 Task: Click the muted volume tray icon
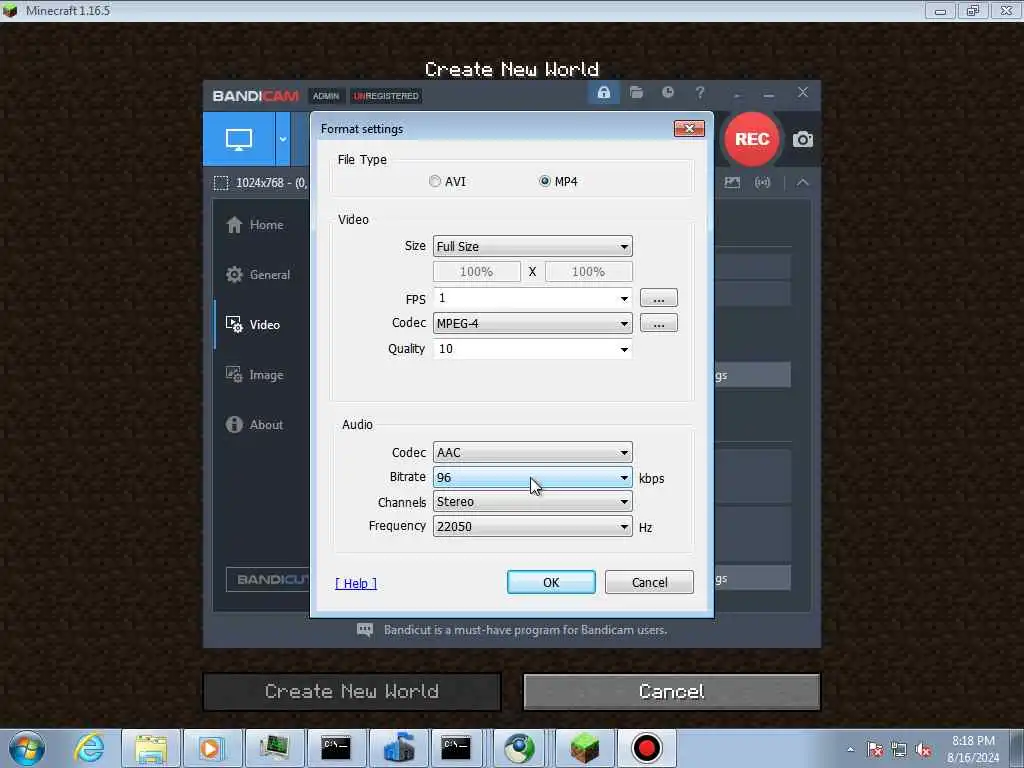(x=923, y=750)
